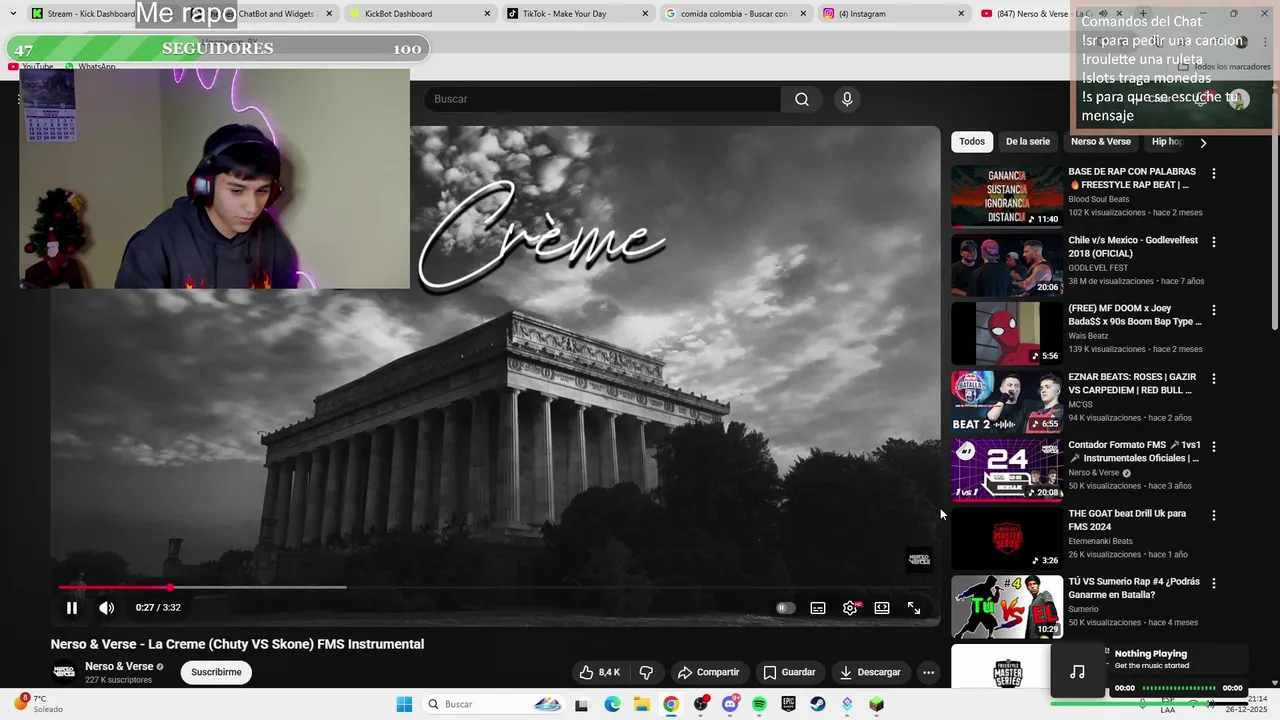Mute the video volume

pos(107,607)
